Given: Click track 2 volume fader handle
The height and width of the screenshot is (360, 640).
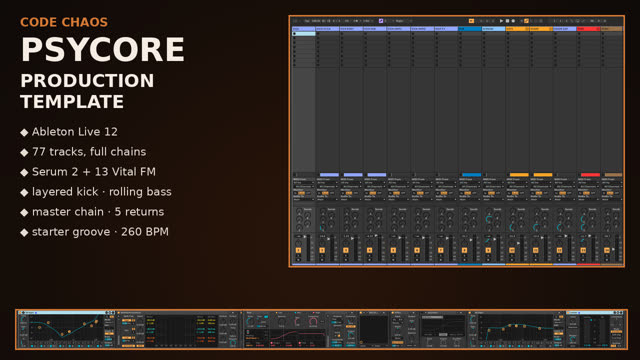Looking at the screenshot, I should point(329,239).
